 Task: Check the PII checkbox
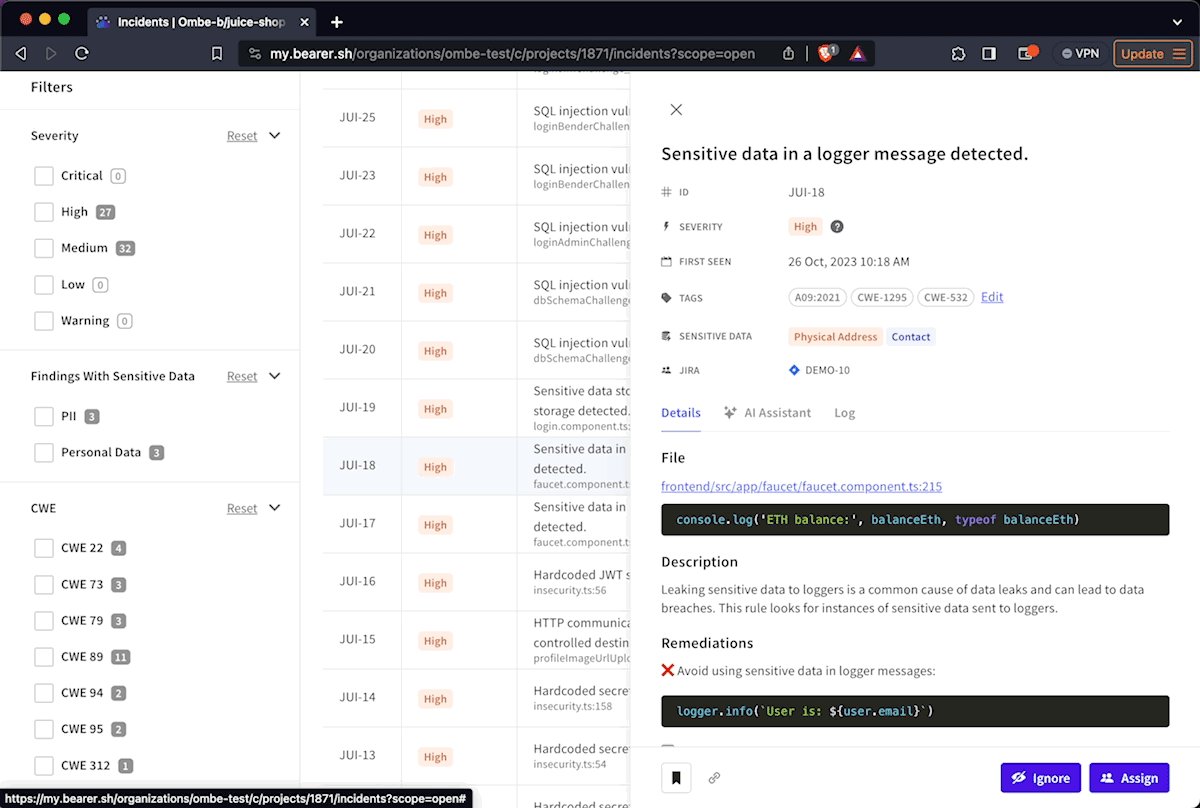pos(44,417)
